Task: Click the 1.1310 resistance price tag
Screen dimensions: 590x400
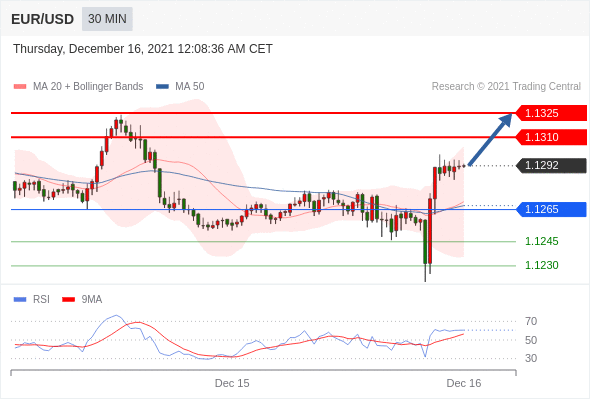Action: 551,137
